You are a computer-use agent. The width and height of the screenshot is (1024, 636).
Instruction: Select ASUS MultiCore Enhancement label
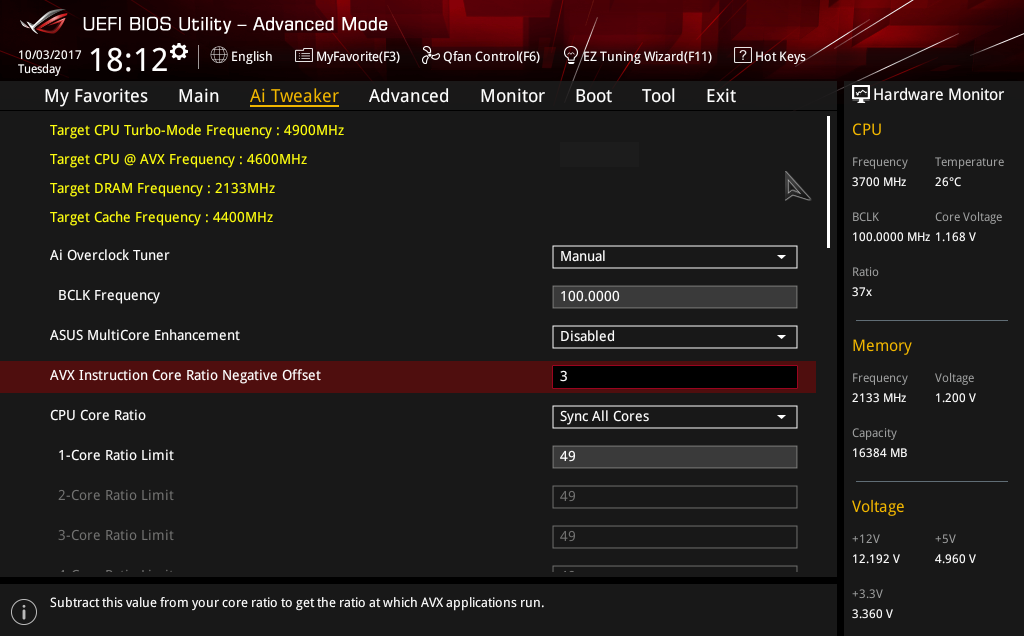point(145,335)
